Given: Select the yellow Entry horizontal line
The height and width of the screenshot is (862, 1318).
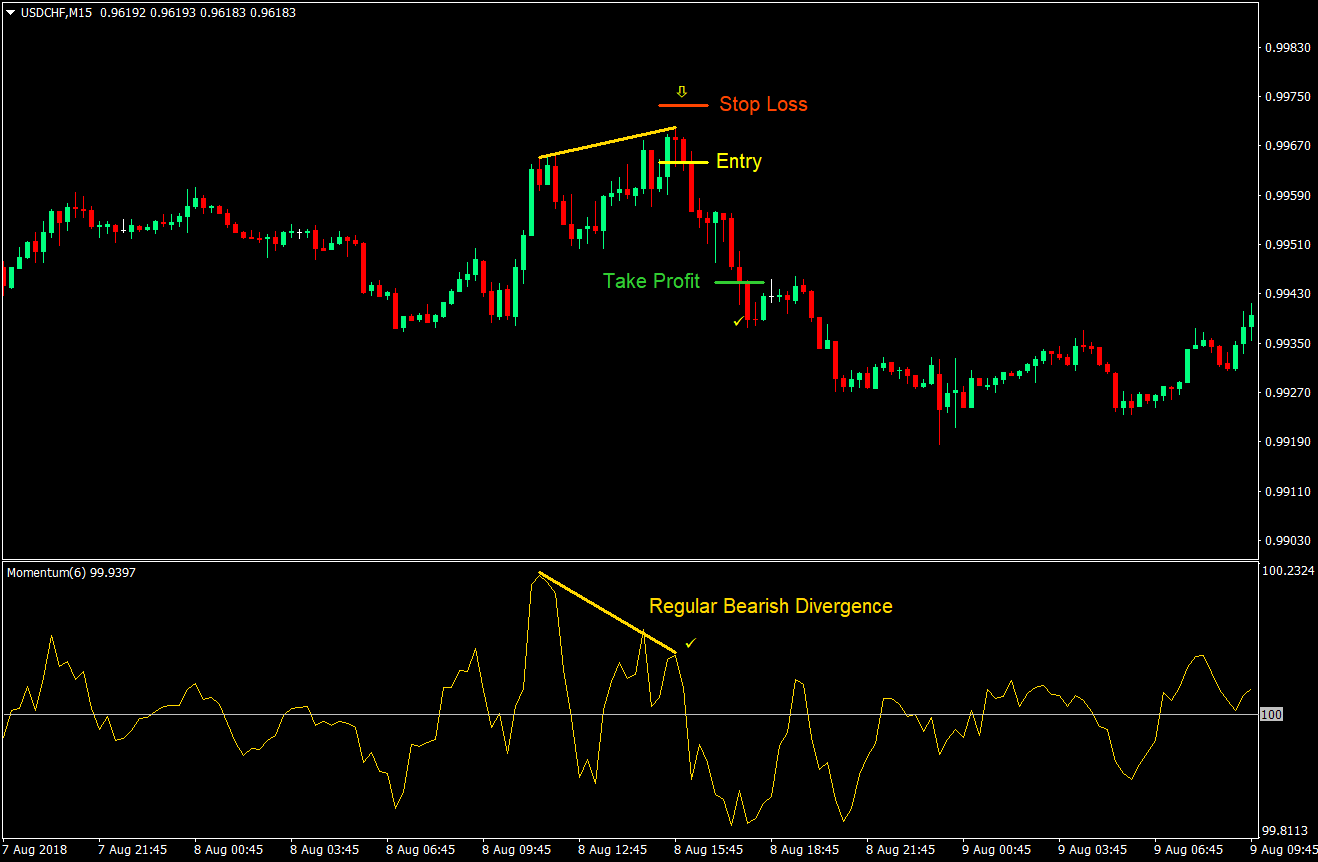Looking at the screenshot, I should point(684,162).
